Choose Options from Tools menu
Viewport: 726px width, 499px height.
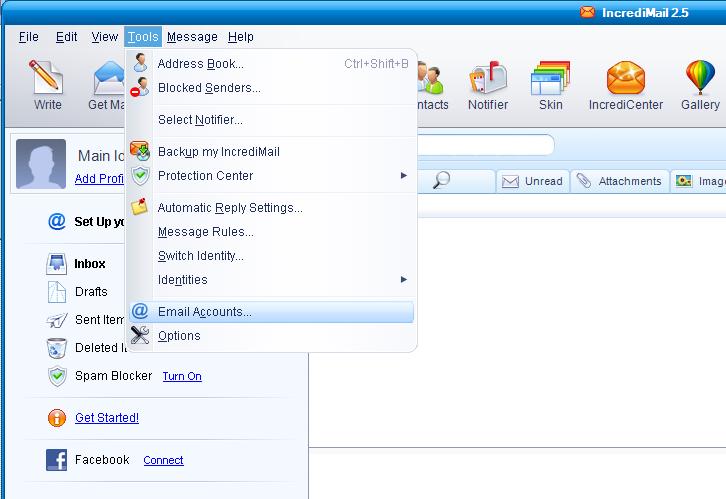(271, 336)
